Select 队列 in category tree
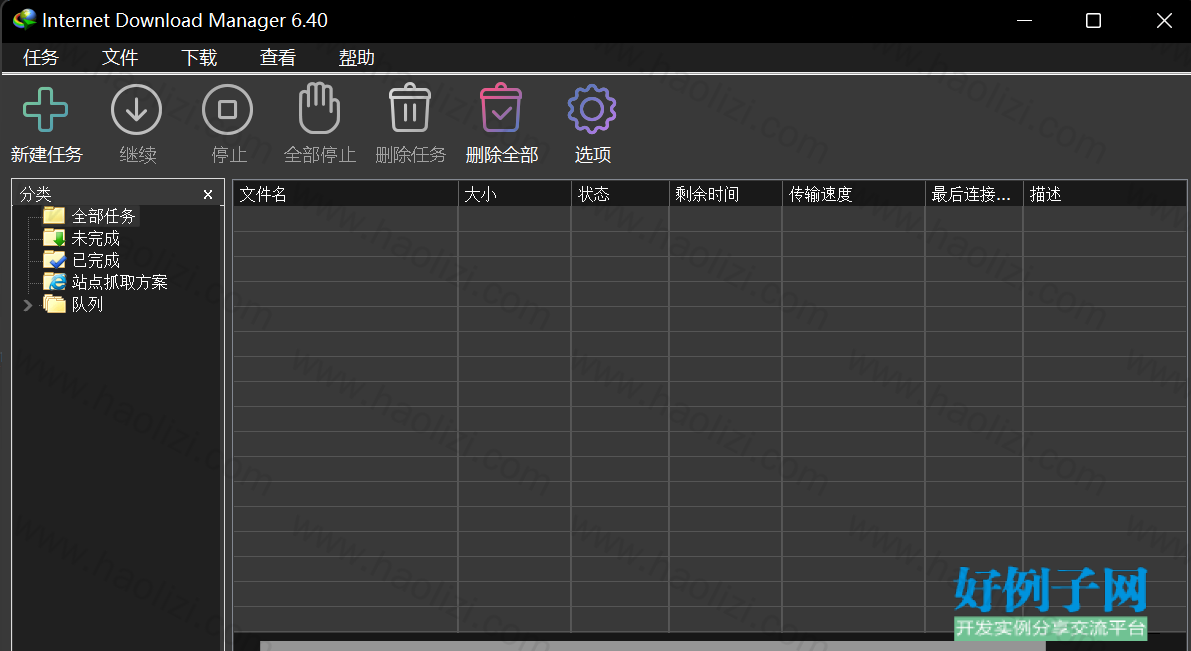1191x651 pixels. pyautogui.click(x=87, y=305)
